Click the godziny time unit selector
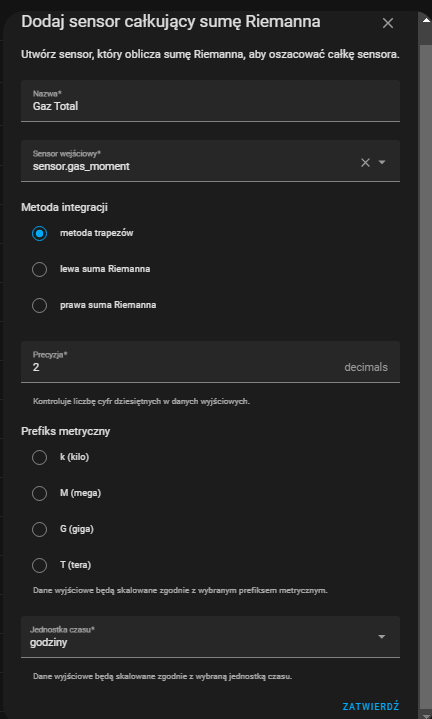Image resolution: width=432 pixels, height=719 pixels. tap(210, 637)
